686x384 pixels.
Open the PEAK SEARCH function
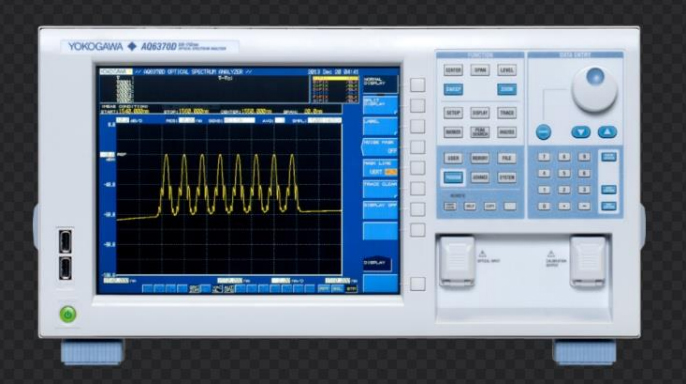pos(480,132)
